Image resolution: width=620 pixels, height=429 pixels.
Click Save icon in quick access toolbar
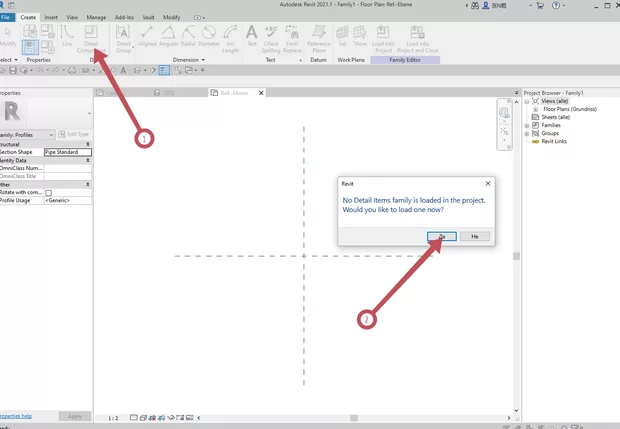[13, 70]
